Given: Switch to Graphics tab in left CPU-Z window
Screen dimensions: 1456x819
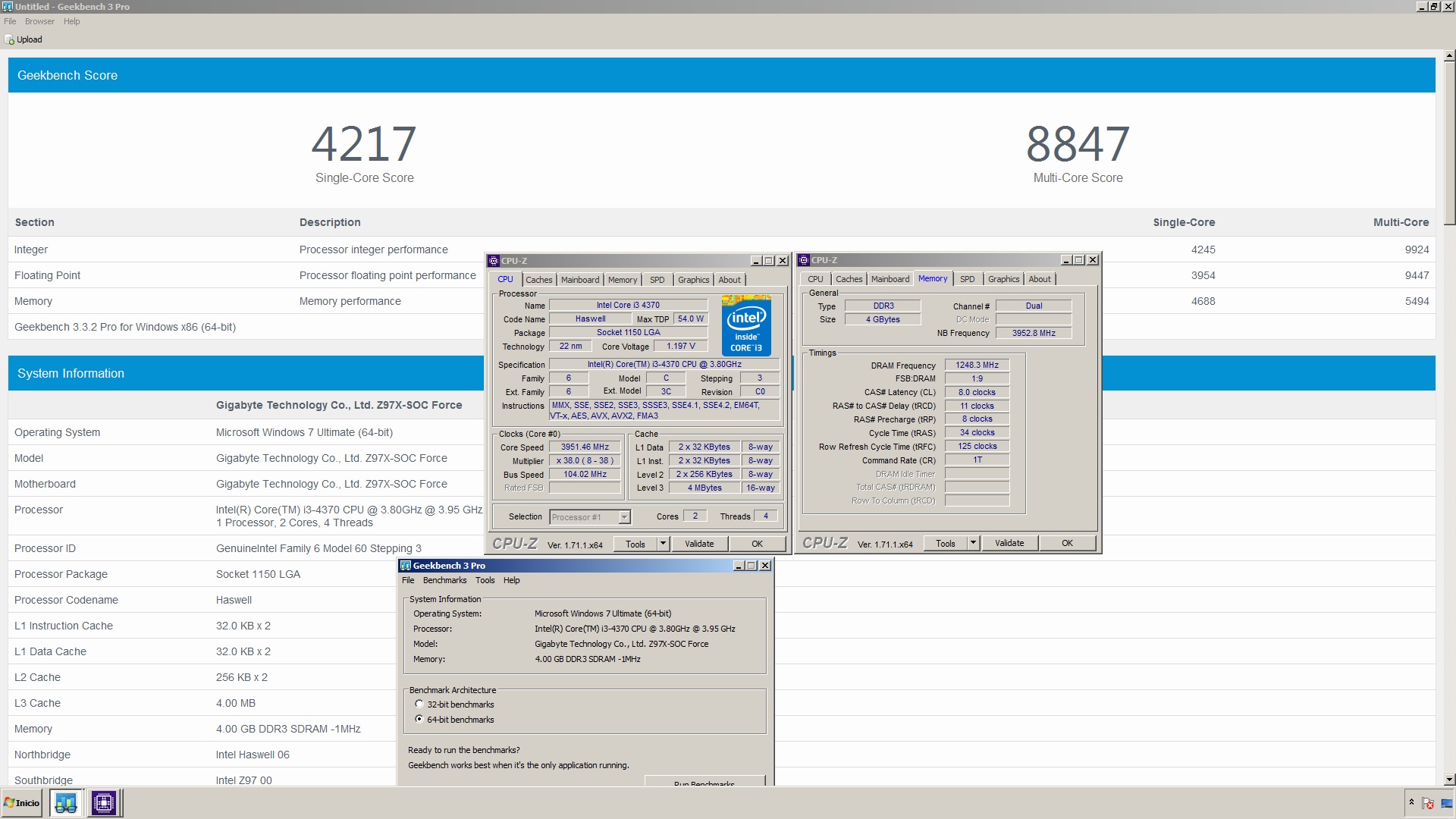Looking at the screenshot, I should point(694,280).
